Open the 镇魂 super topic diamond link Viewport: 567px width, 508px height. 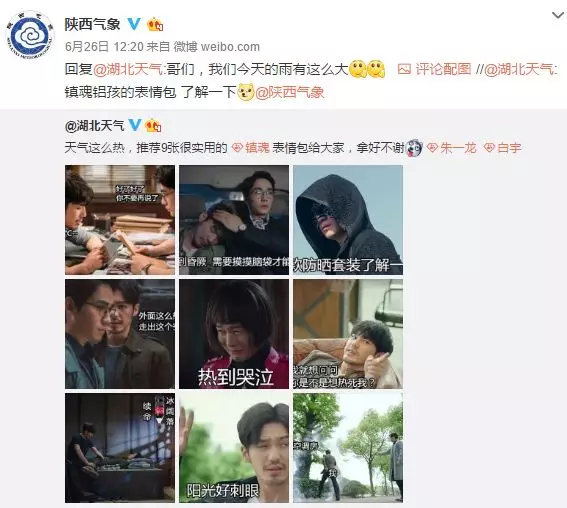[x=251, y=148]
